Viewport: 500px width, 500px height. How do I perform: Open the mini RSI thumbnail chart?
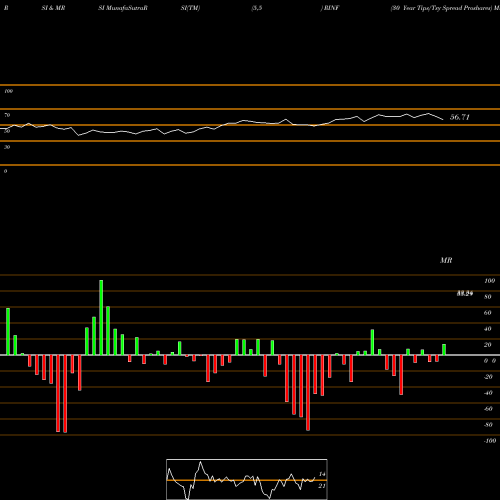247,479
